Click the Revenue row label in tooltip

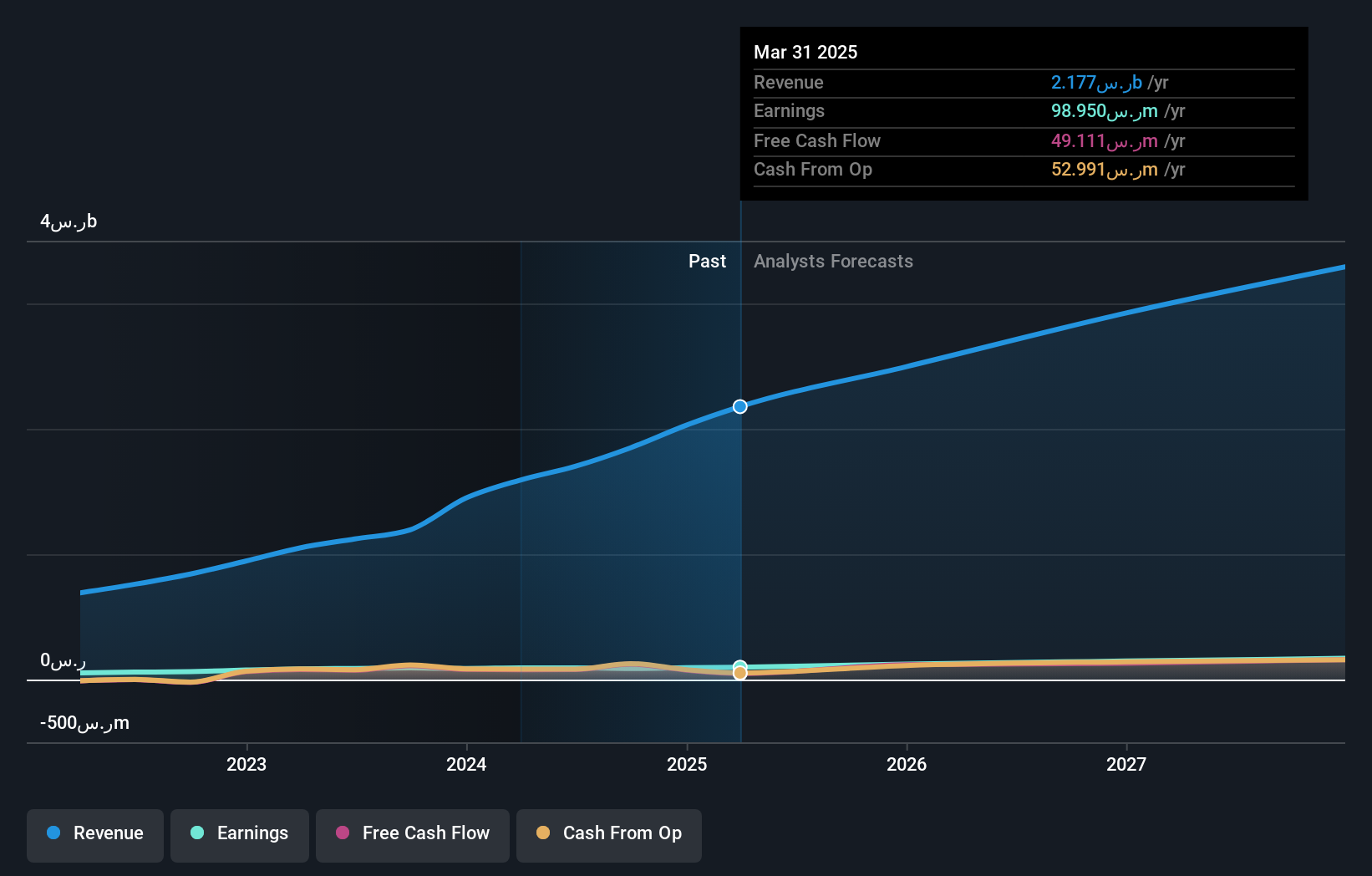tap(789, 83)
